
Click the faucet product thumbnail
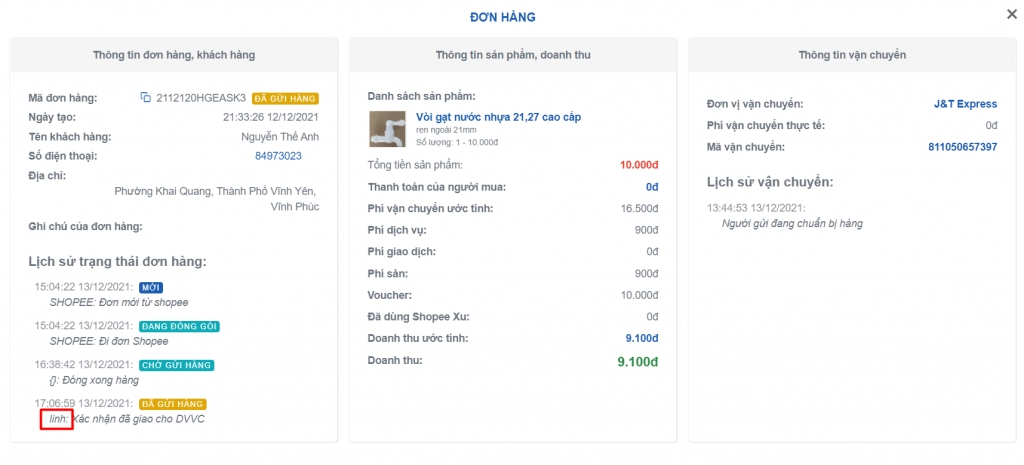tap(387, 128)
